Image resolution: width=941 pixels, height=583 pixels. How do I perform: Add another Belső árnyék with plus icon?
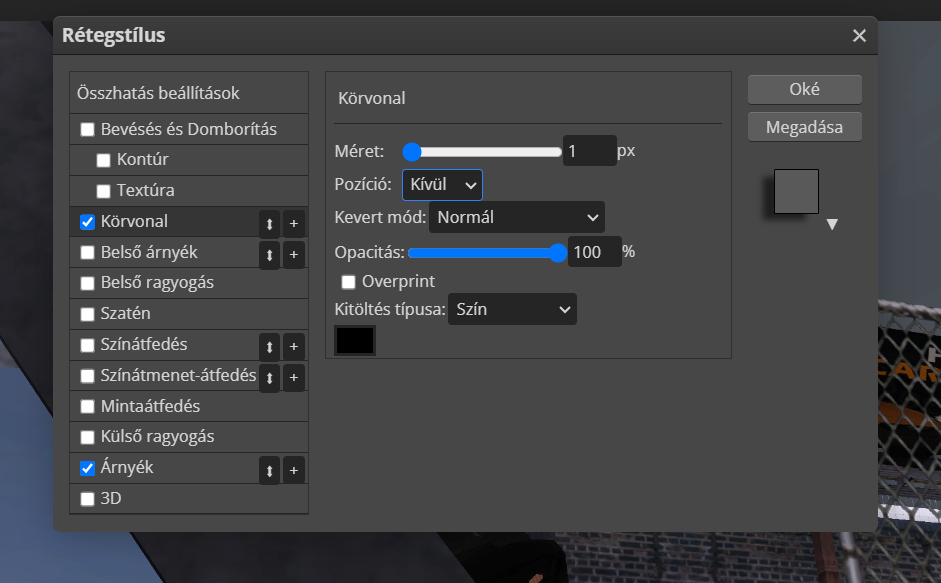[293, 255]
